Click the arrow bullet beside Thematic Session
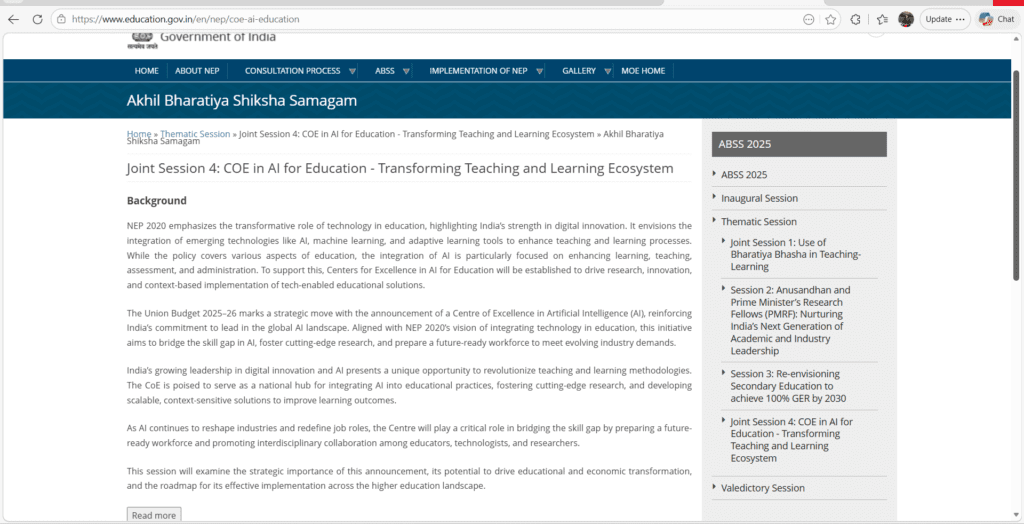 click(714, 220)
